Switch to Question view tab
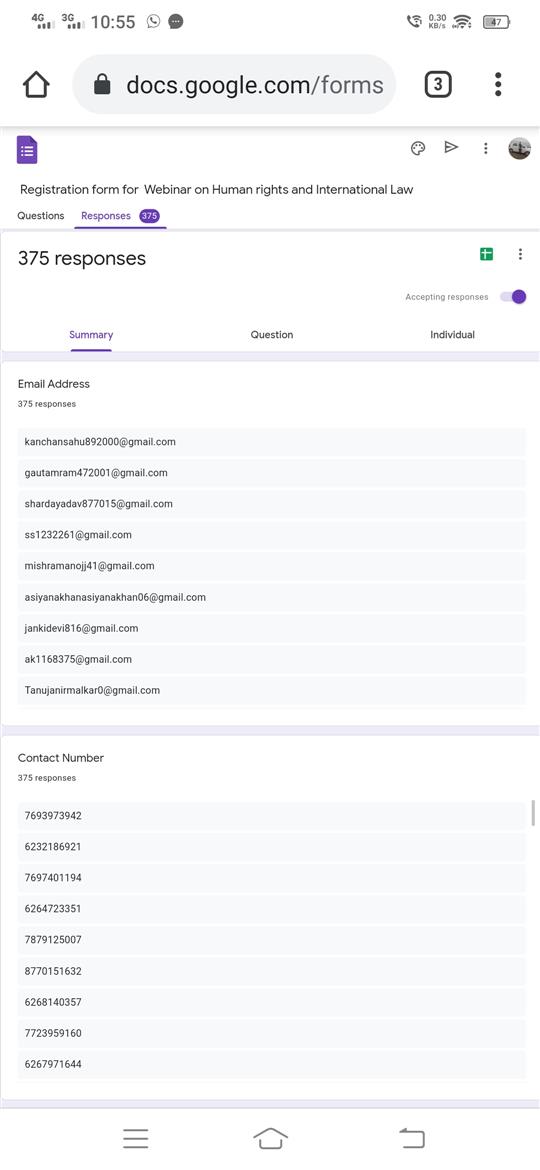540x1170 pixels. [271, 335]
